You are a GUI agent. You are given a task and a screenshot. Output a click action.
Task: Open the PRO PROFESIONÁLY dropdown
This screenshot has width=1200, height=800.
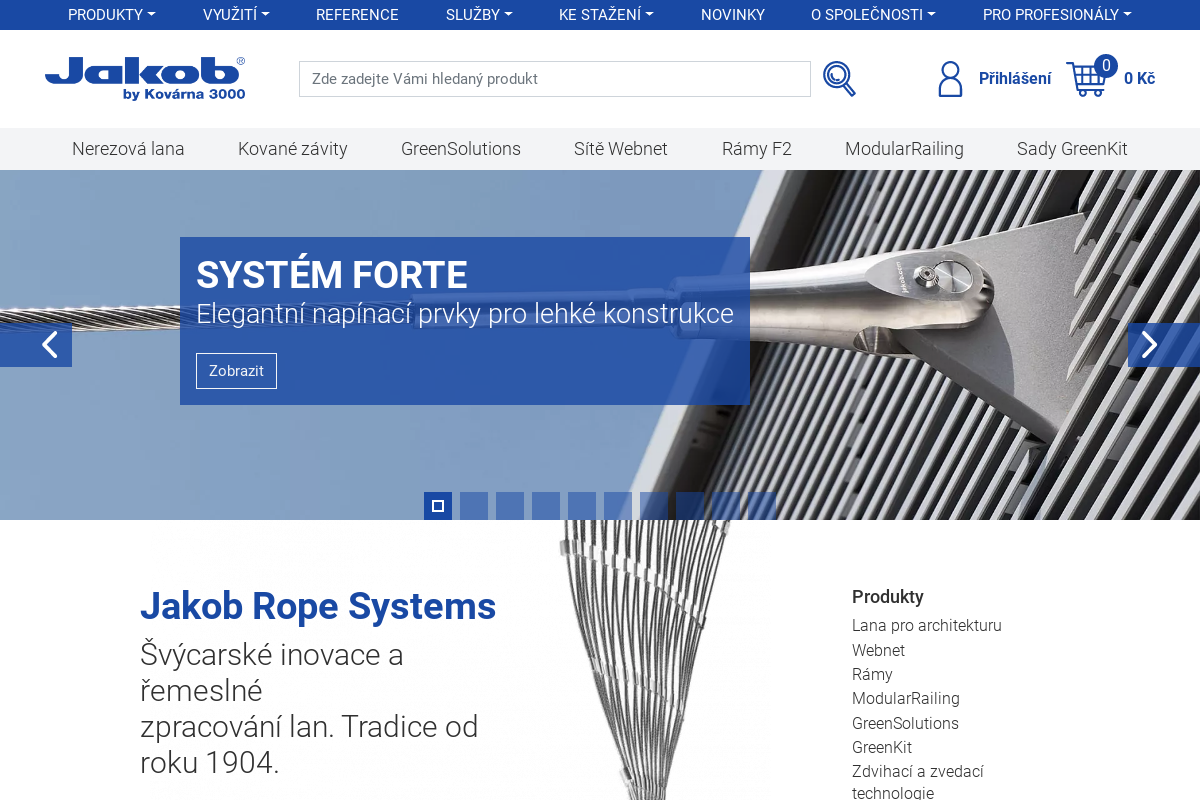[x=1056, y=15]
